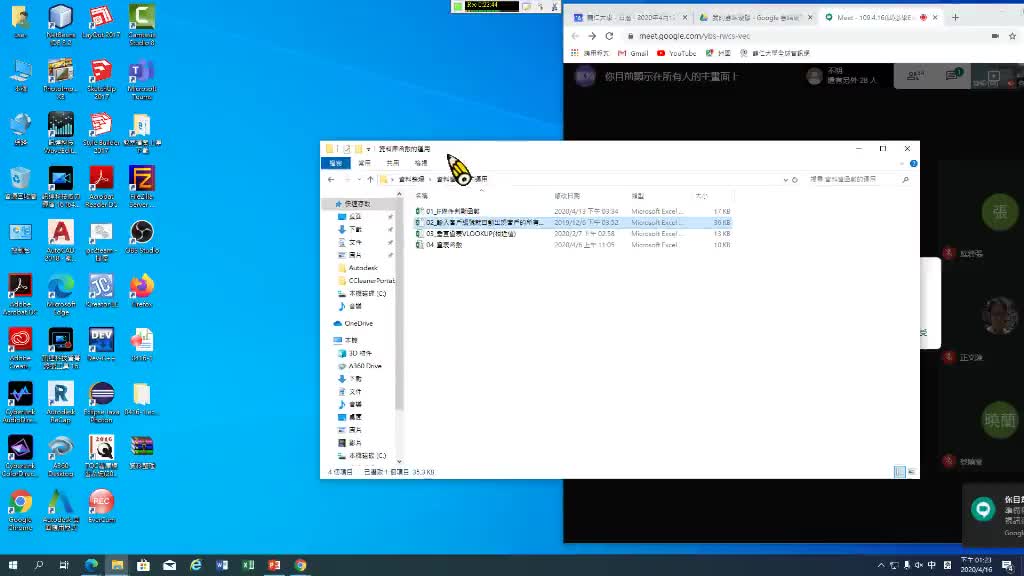Launch Bandicam desktop shortcut
Viewport: 1024px width, 576px height.
pyautogui.click(x=101, y=507)
